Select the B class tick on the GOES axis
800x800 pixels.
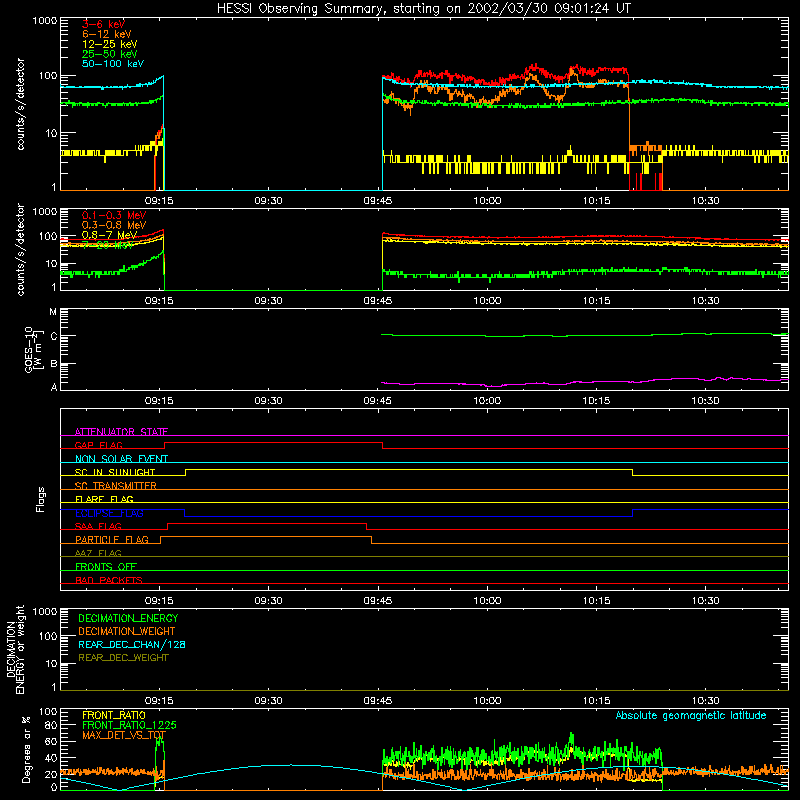coord(54,364)
